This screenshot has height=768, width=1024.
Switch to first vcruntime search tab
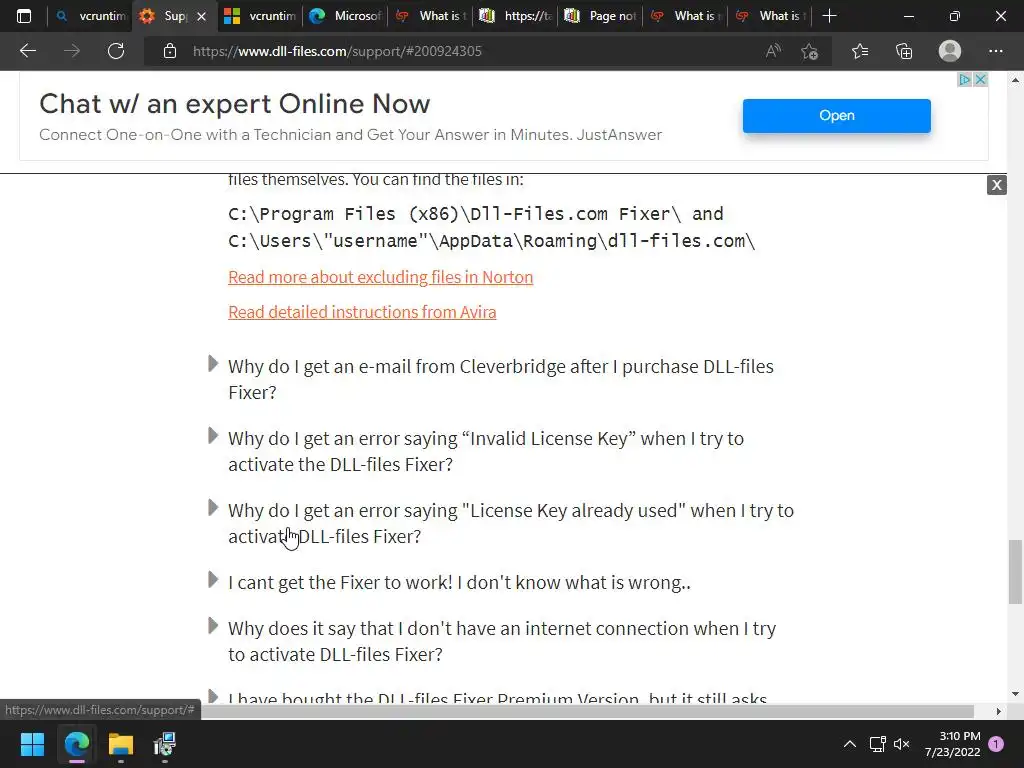coord(90,16)
